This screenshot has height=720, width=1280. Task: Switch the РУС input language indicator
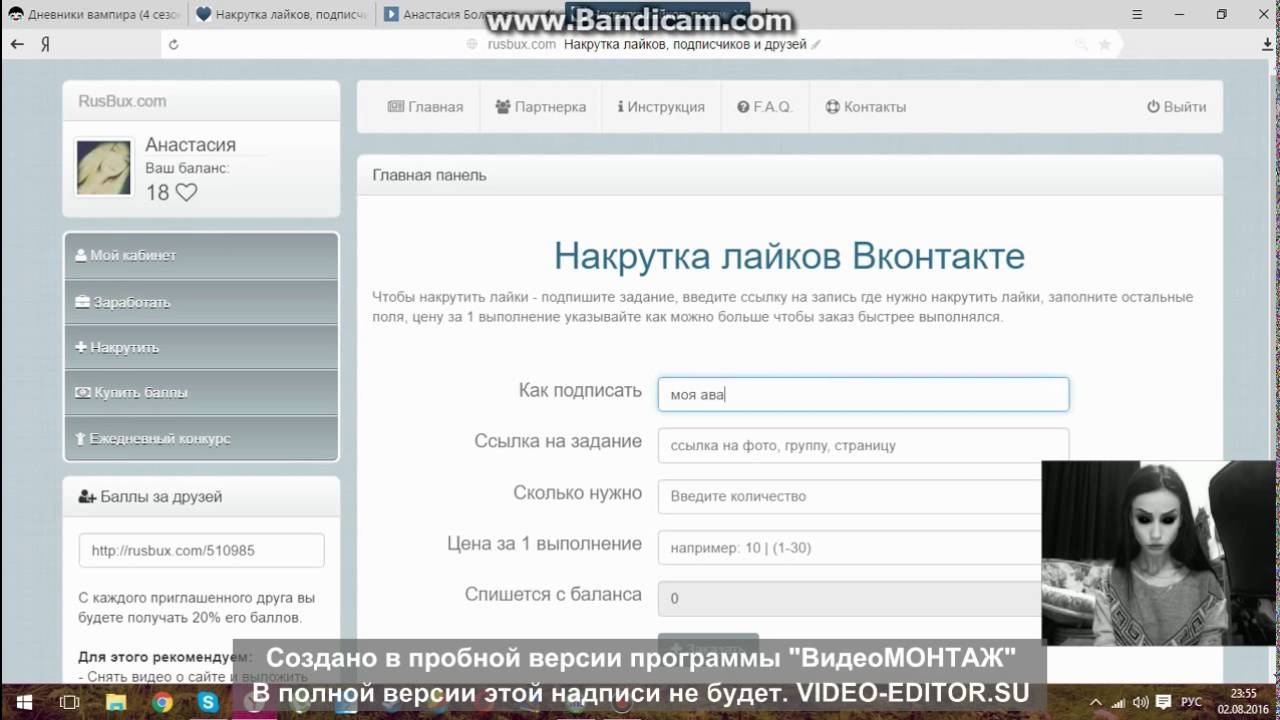coord(1192,702)
